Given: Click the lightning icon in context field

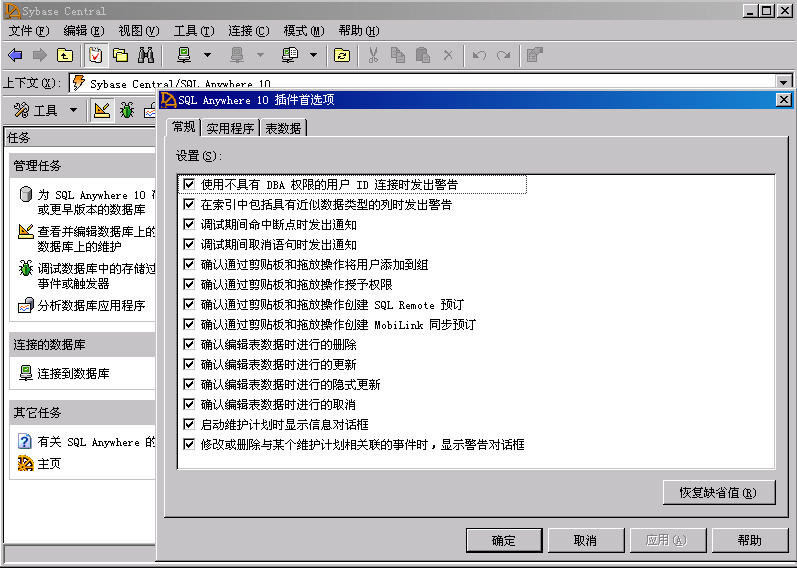Looking at the screenshot, I should coord(78,83).
